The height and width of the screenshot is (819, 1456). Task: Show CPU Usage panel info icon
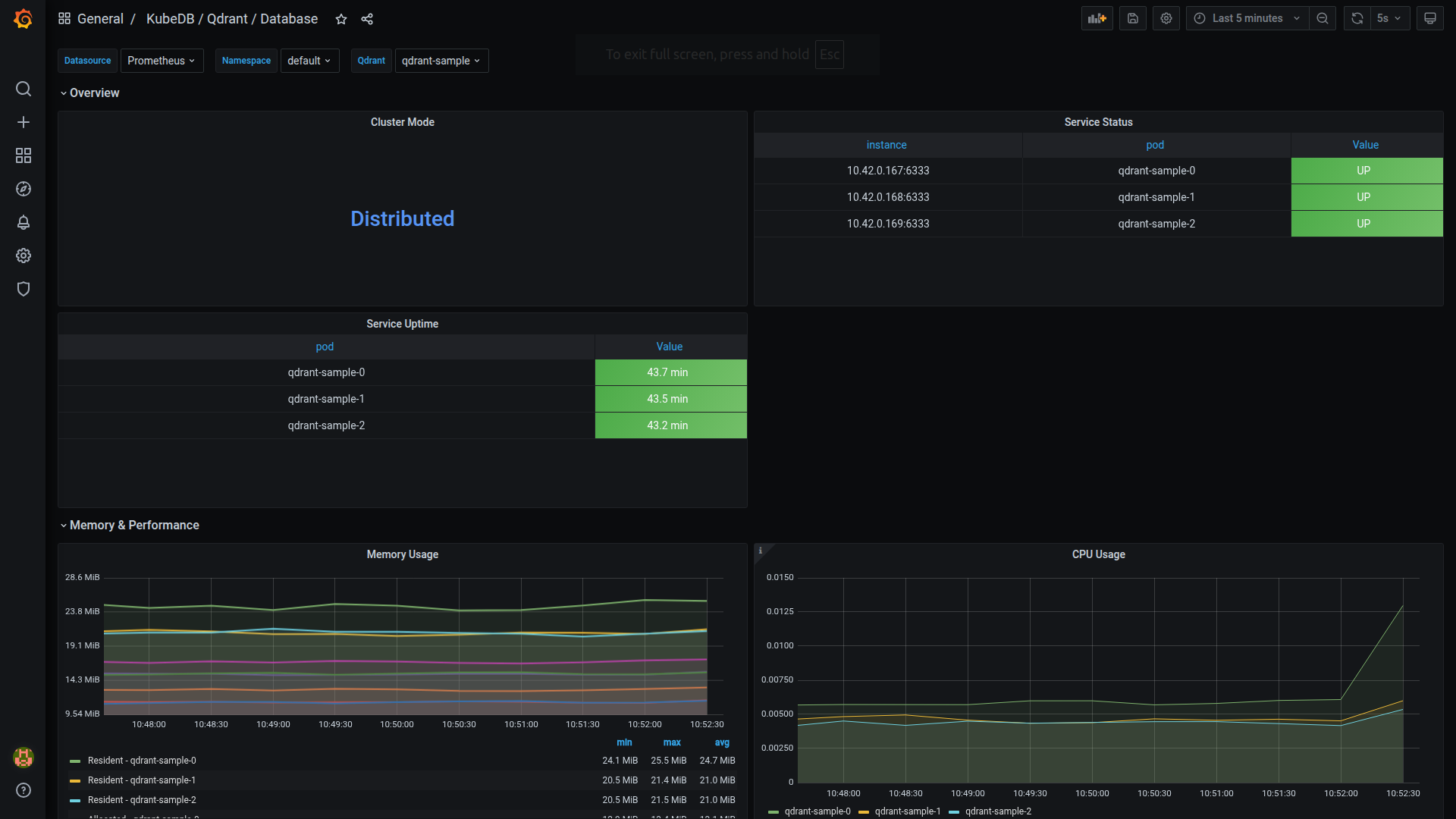click(760, 551)
